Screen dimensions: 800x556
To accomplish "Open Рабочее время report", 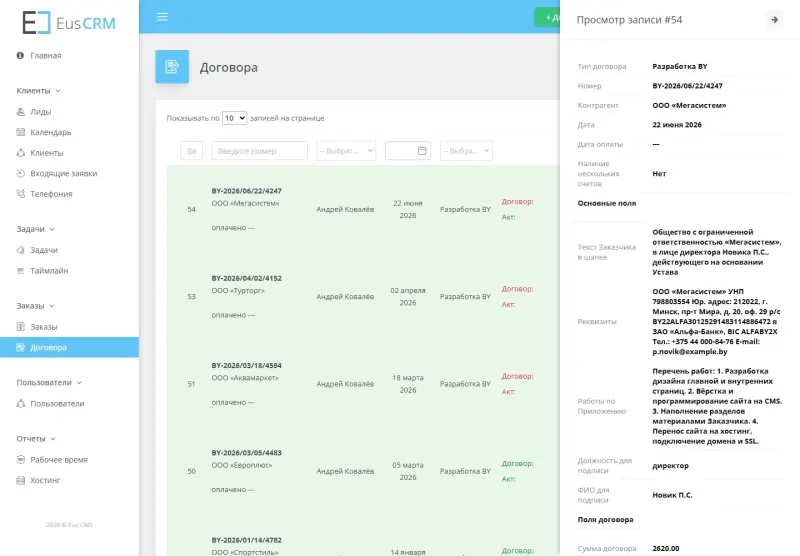I will (59, 460).
